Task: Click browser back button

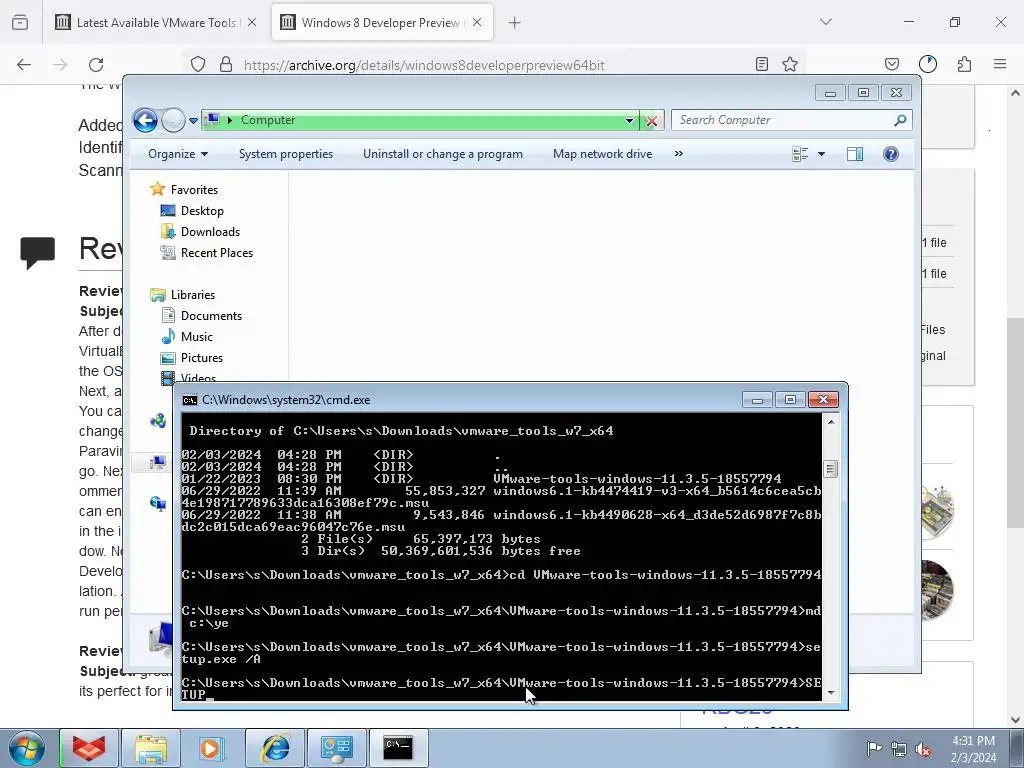Action: tap(24, 64)
